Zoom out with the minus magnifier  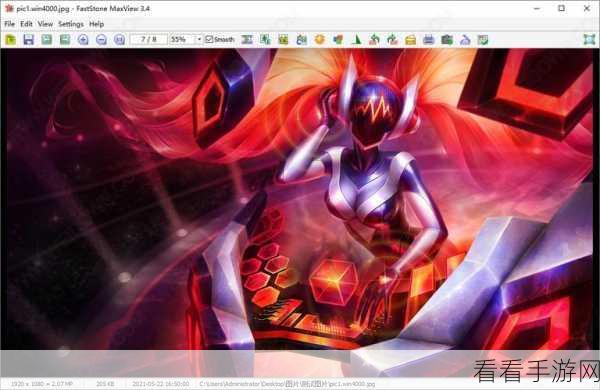[x=101, y=39]
